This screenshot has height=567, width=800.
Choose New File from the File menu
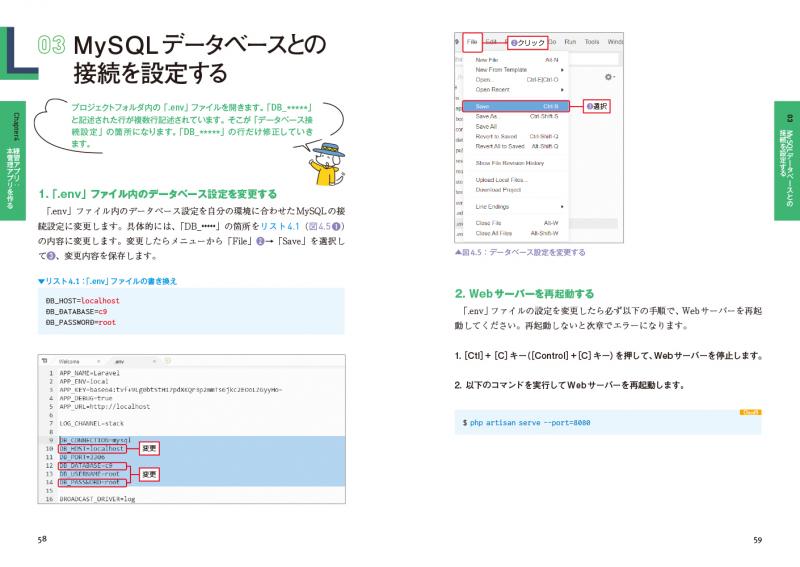[x=516, y=60]
